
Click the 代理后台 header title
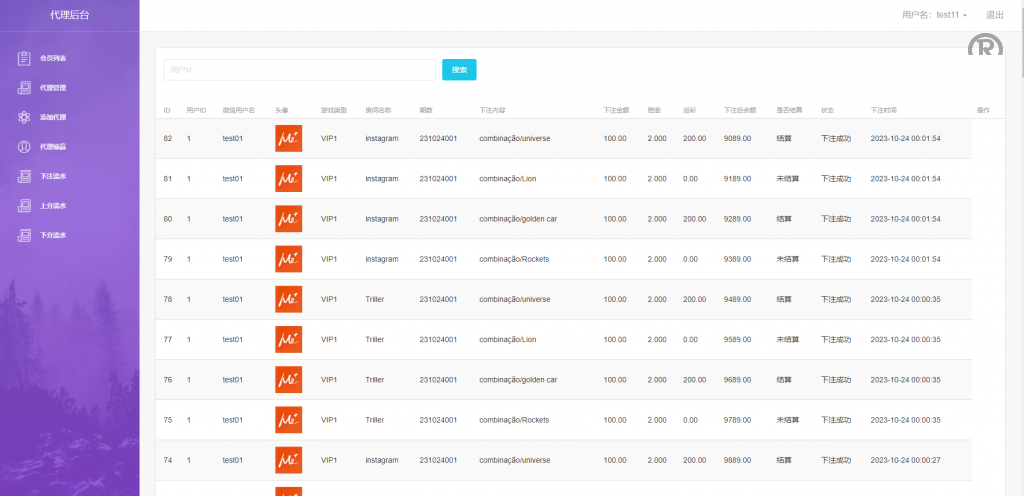(x=69, y=15)
